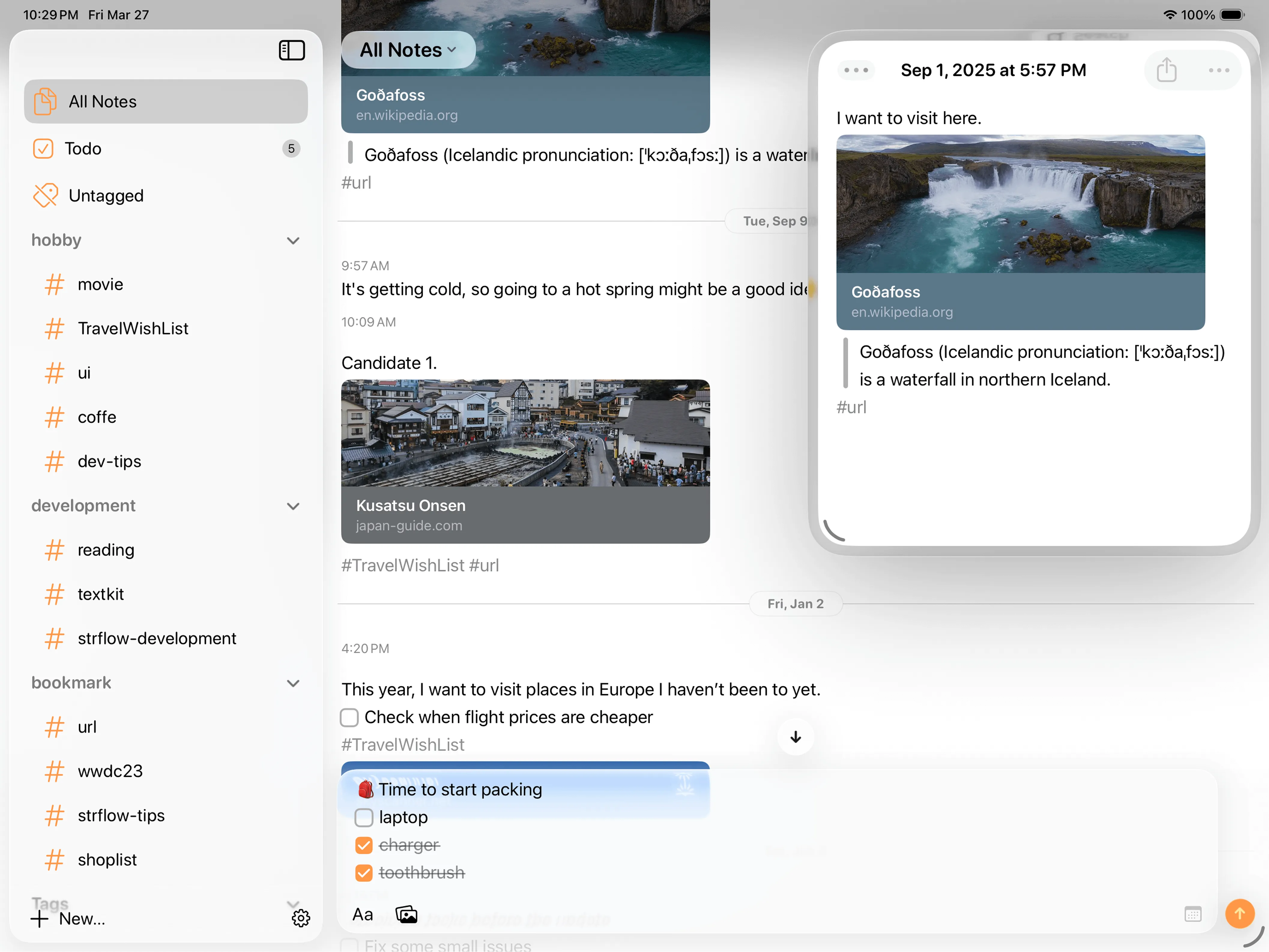Tap #url hashtag in the note popup
This screenshot has height=952, width=1269.
point(851,407)
